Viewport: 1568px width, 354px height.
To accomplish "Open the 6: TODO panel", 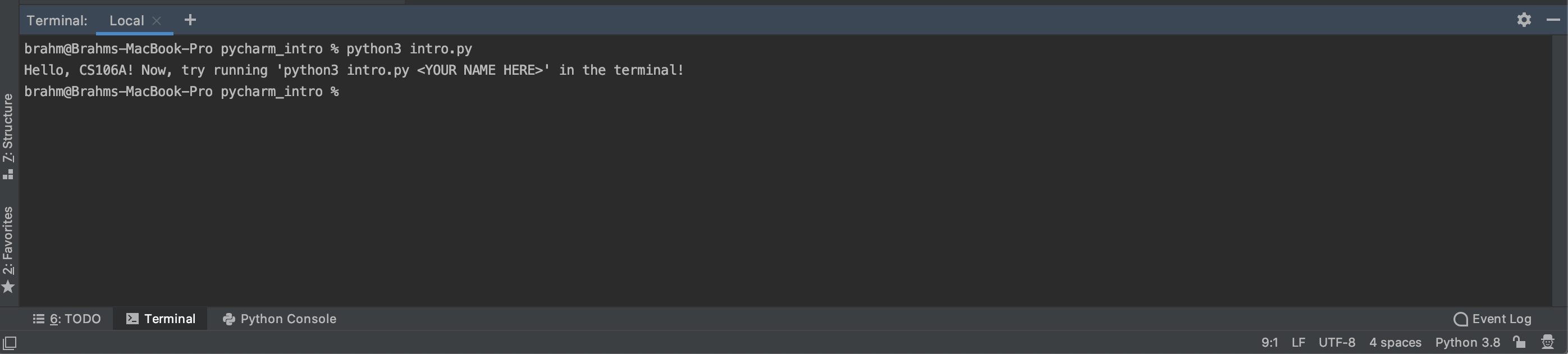I will [75, 318].
